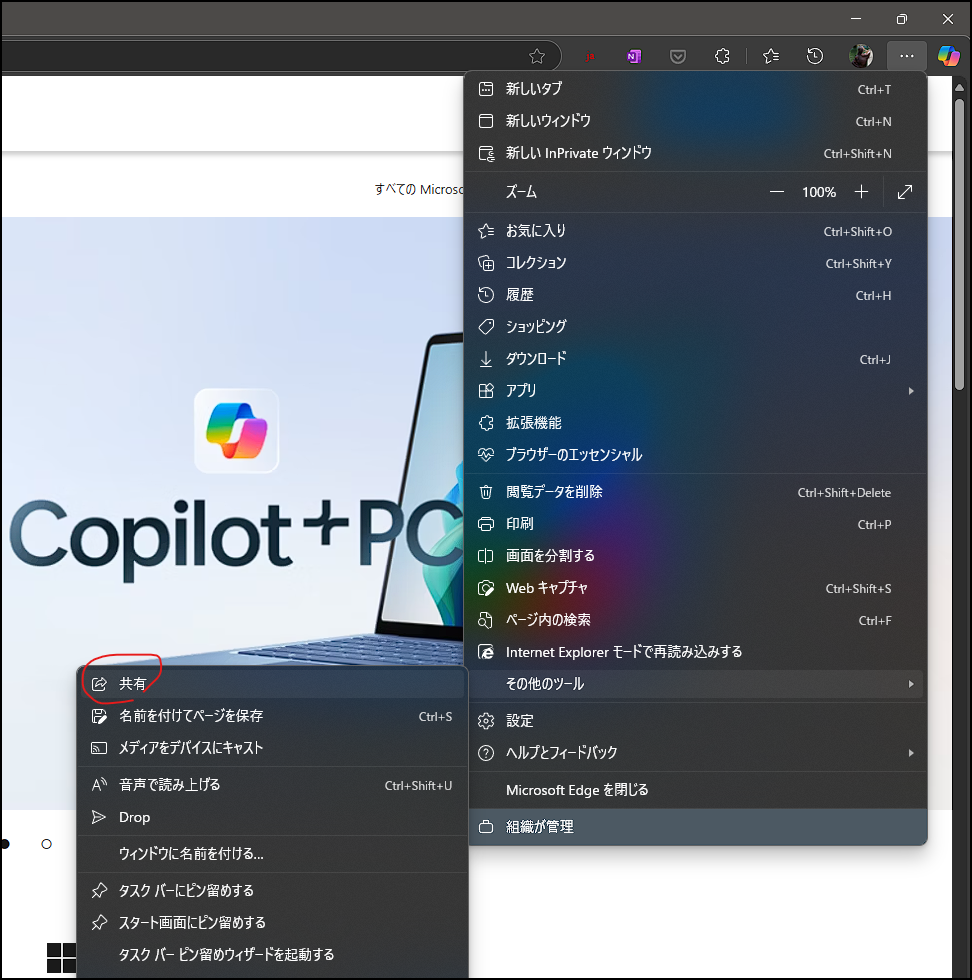Click the Copilot logo on the page banner
Screen dimensions: 972x980
[236, 431]
